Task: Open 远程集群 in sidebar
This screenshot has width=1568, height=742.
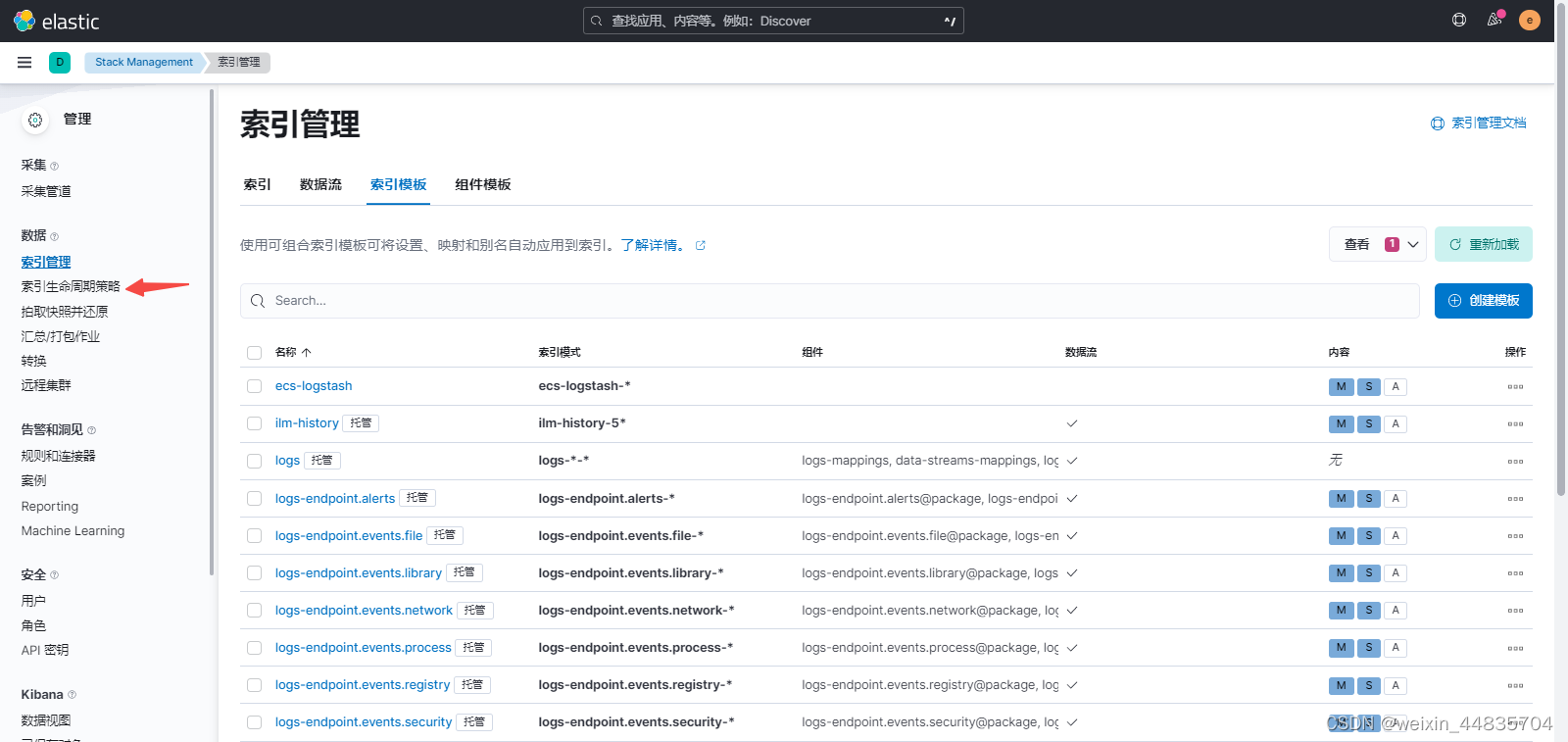Action: (x=46, y=385)
